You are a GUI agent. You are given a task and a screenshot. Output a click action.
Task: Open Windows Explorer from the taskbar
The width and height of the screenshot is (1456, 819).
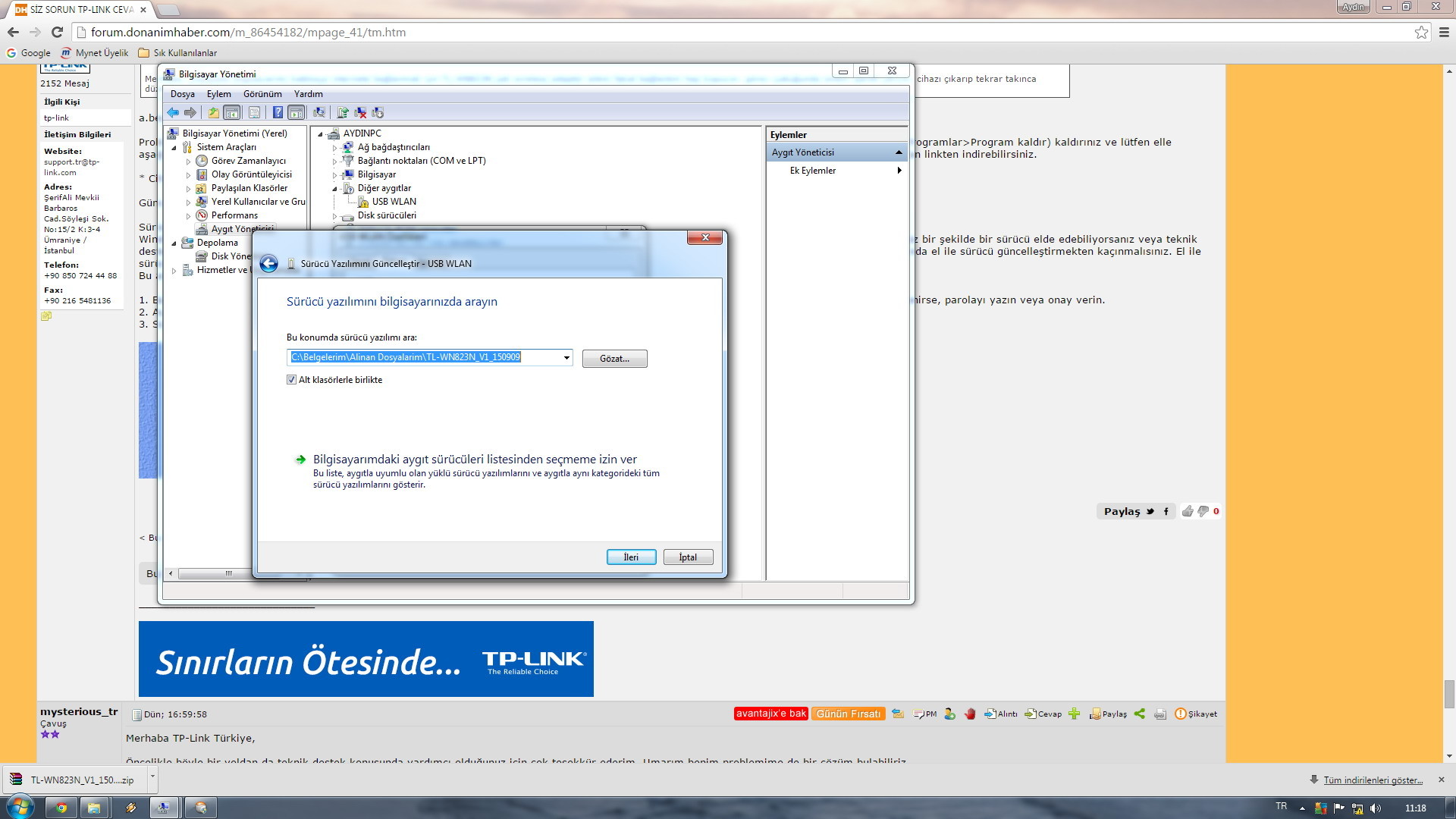pos(94,808)
